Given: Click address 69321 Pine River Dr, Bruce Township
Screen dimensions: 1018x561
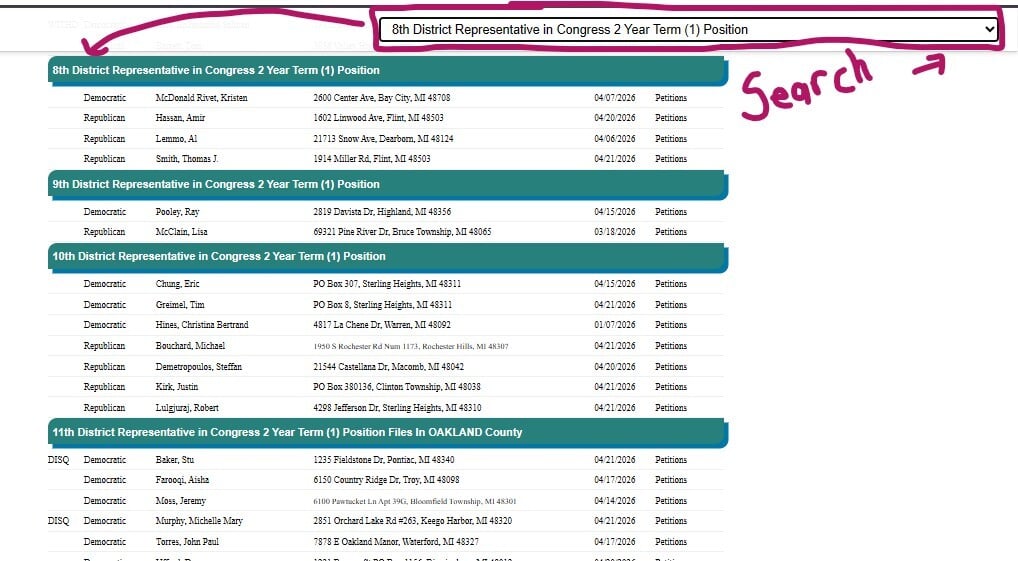Looking at the screenshot, I should 402,232.
